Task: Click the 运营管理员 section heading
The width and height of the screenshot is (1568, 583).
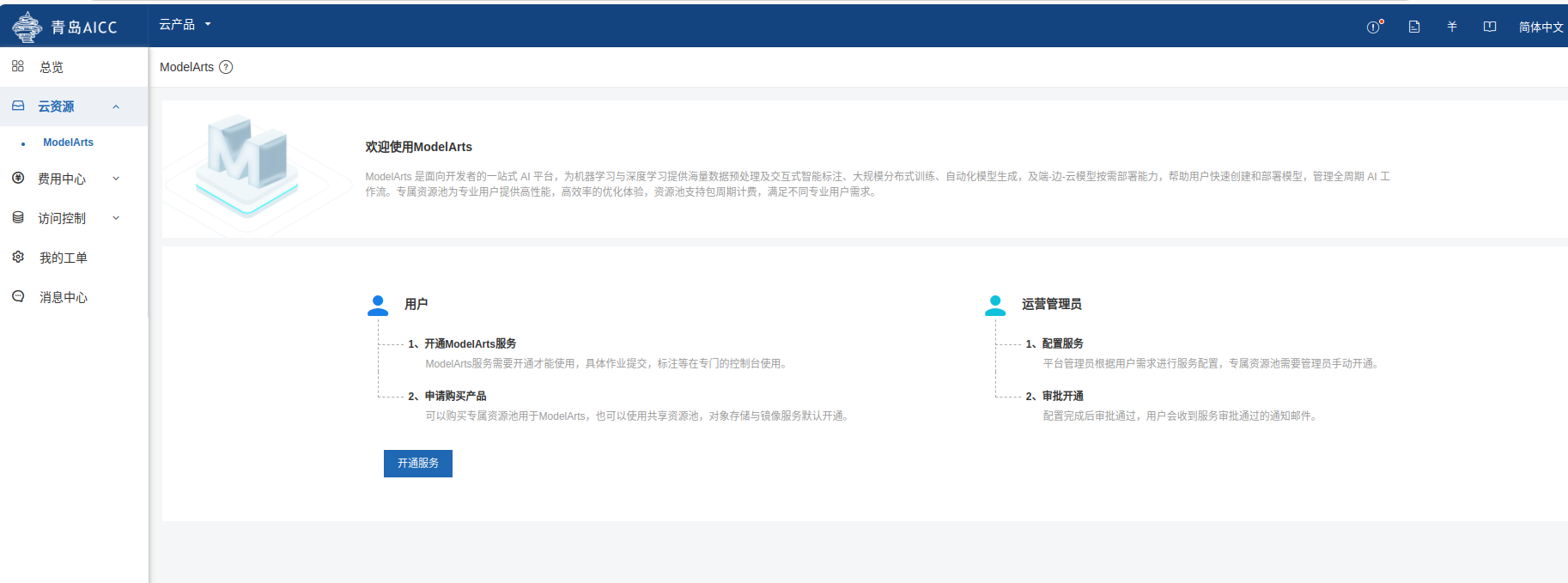Action: [x=1052, y=304]
